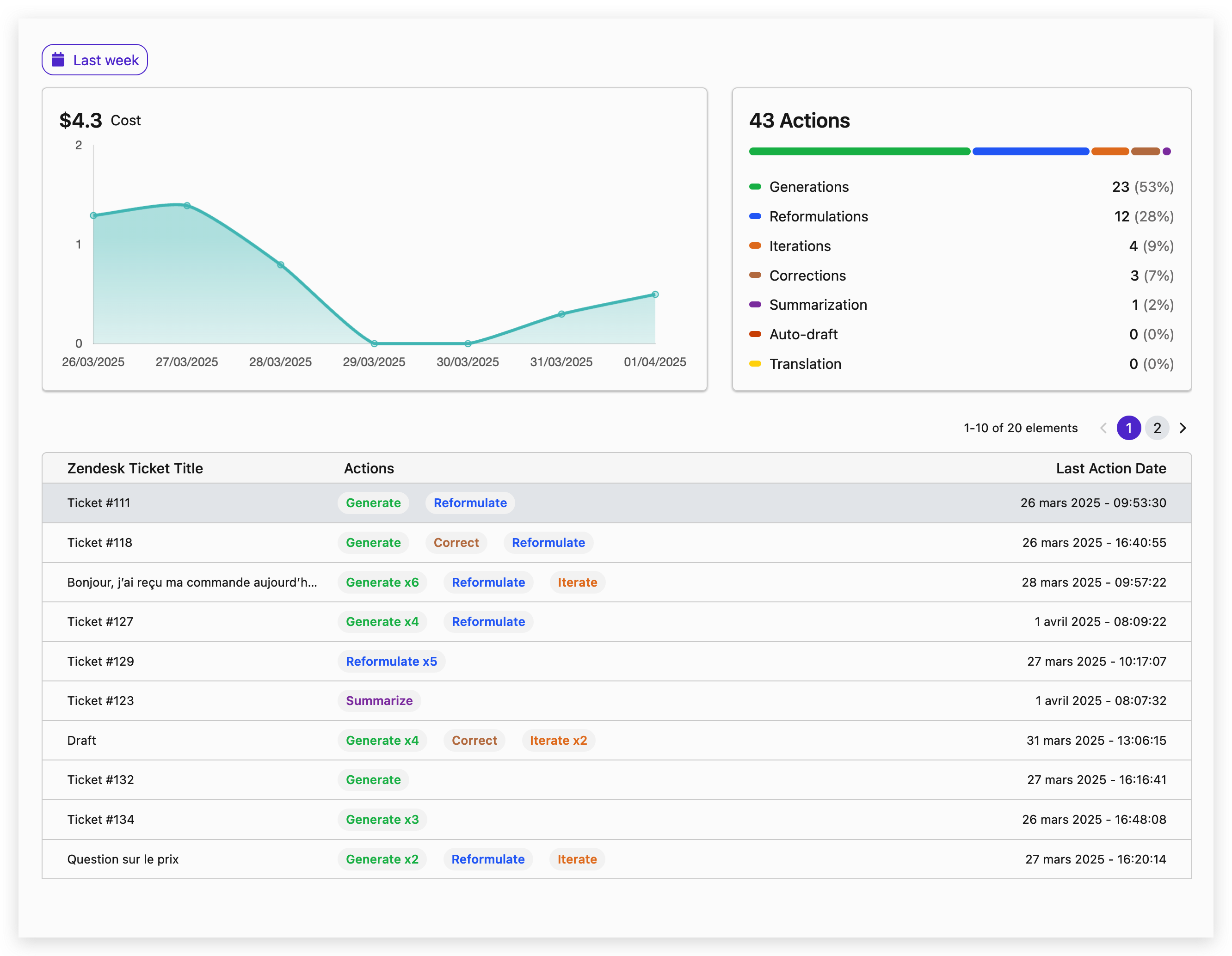Image resolution: width=1232 pixels, height=956 pixels.
Task: Click chart data point for 01/04/2025
Action: coord(655,294)
